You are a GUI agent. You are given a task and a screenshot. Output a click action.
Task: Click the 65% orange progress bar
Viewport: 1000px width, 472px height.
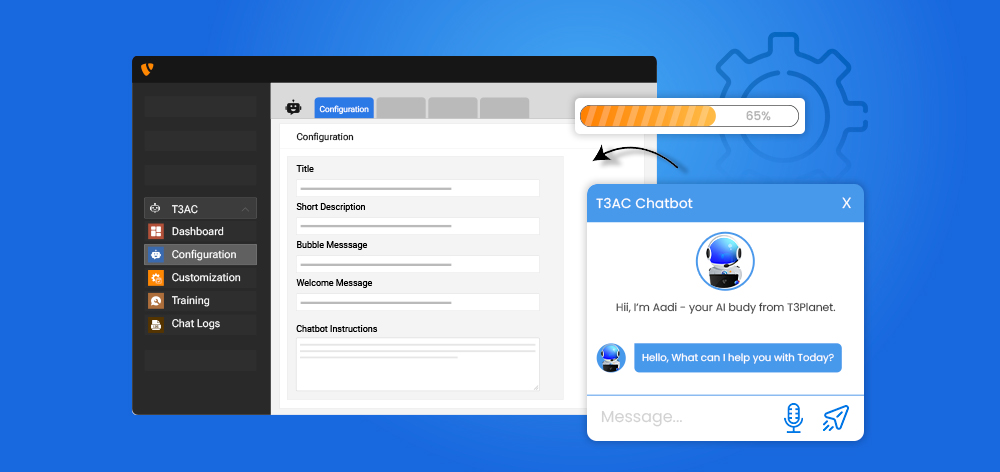coord(689,116)
